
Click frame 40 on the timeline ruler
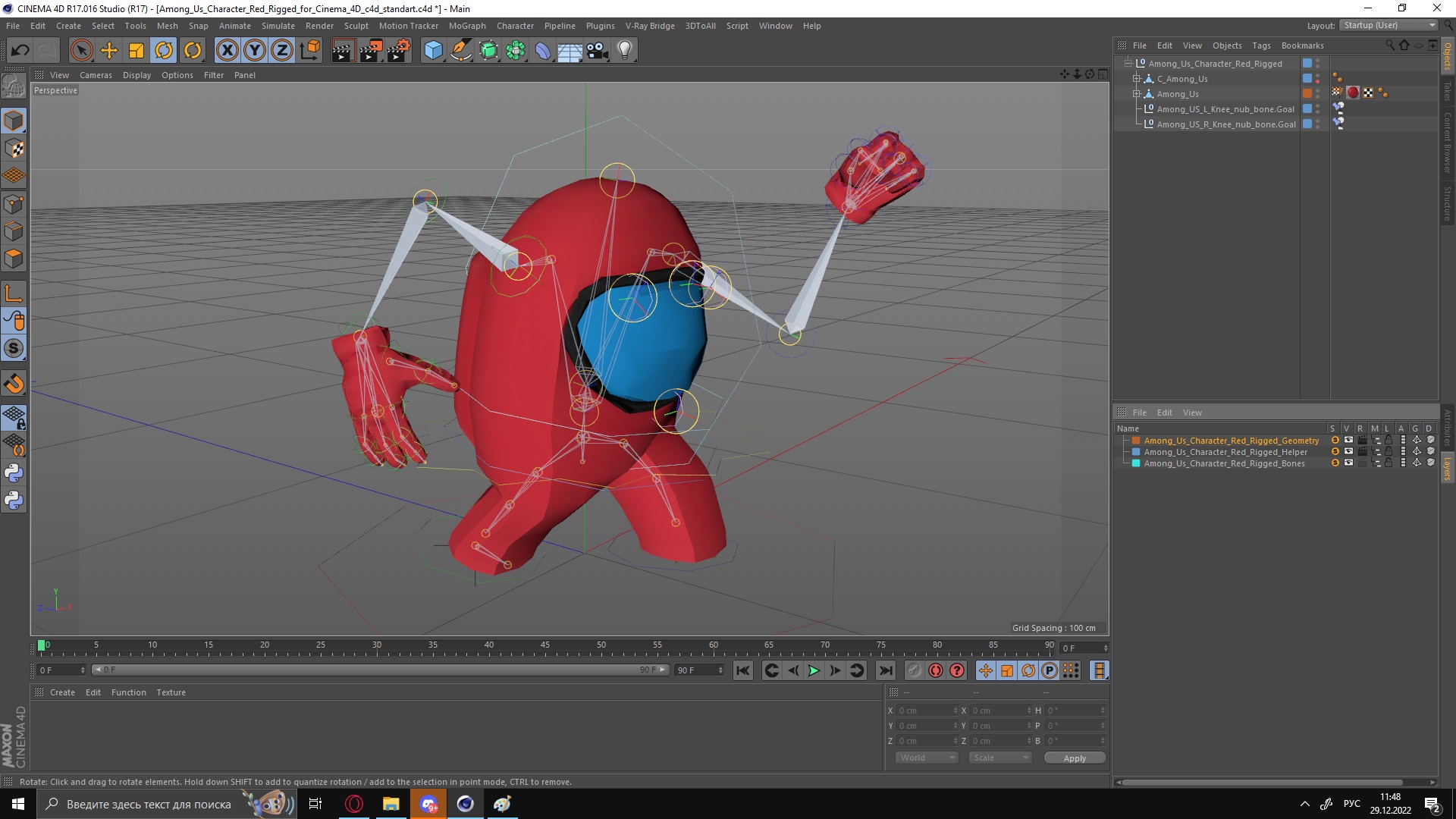pos(489,645)
